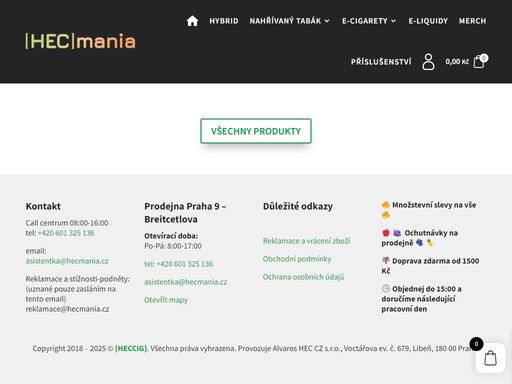Open the user account icon
Image resolution: width=512 pixels, height=384 pixels.
tap(428, 62)
